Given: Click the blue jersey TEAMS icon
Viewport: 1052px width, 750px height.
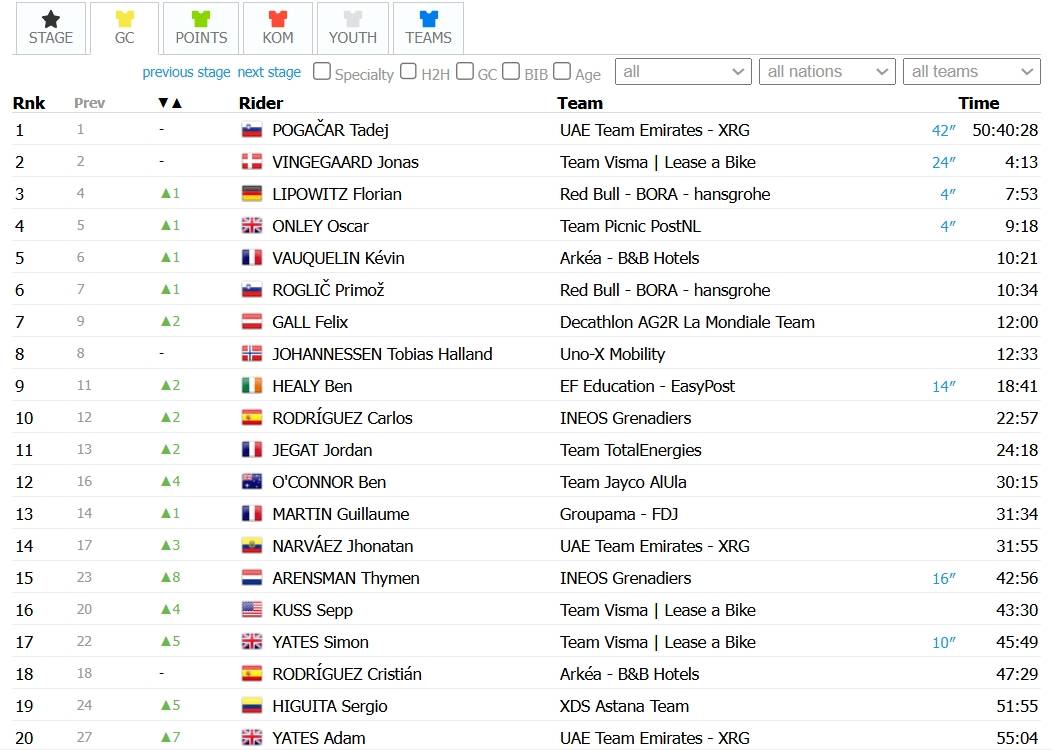Looking at the screenshot, I should (x=428, y=19).
